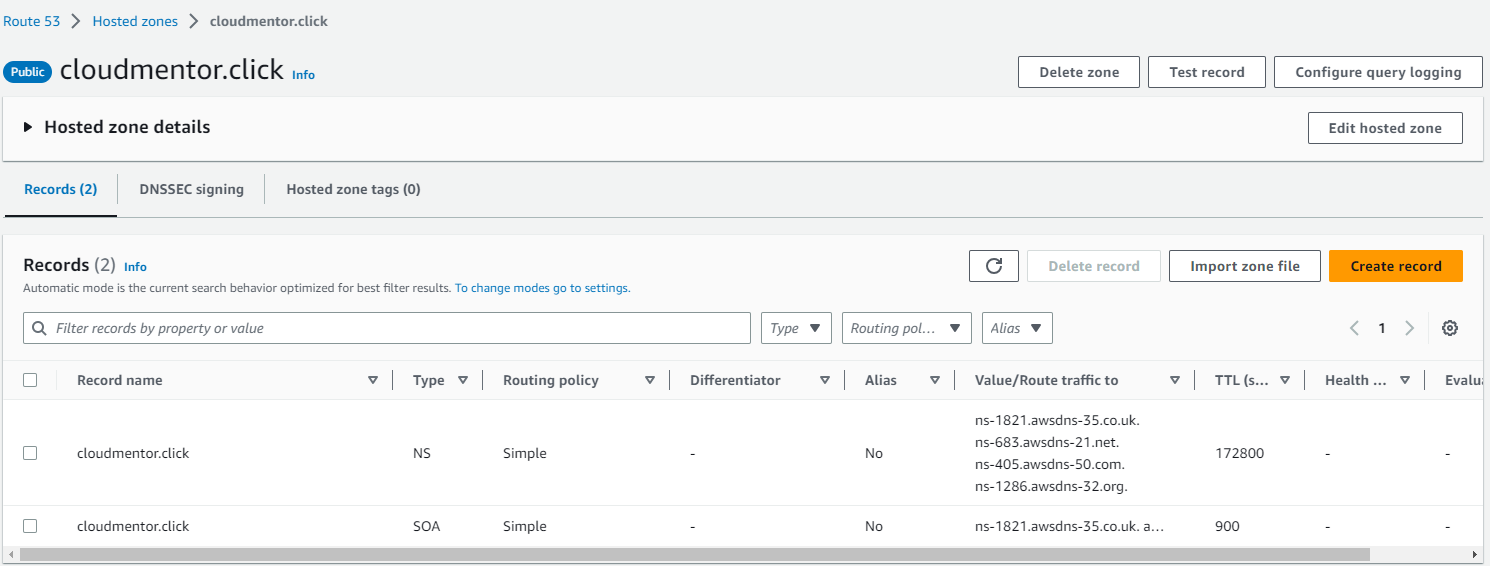Select all records header checkbox
The height and width of the screenshot is (566, 1490).
click(x=30, y=380)
